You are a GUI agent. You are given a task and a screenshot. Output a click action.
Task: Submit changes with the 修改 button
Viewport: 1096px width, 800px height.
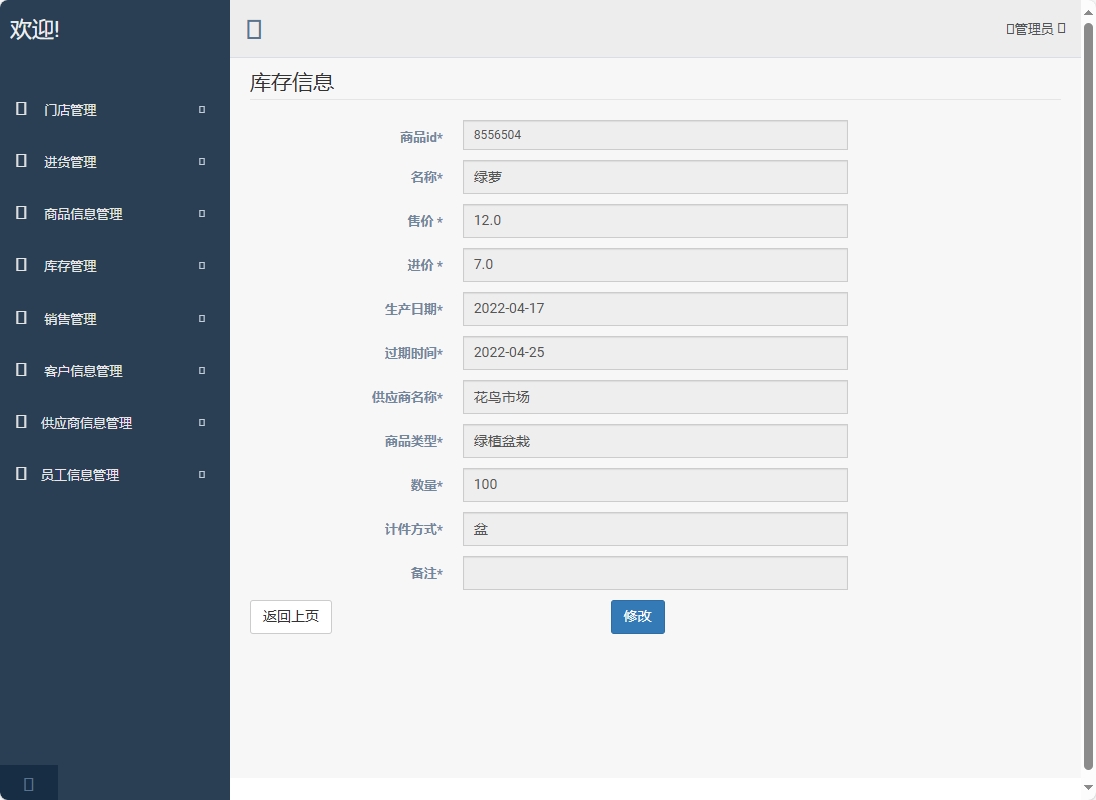(x=637, y=617)
